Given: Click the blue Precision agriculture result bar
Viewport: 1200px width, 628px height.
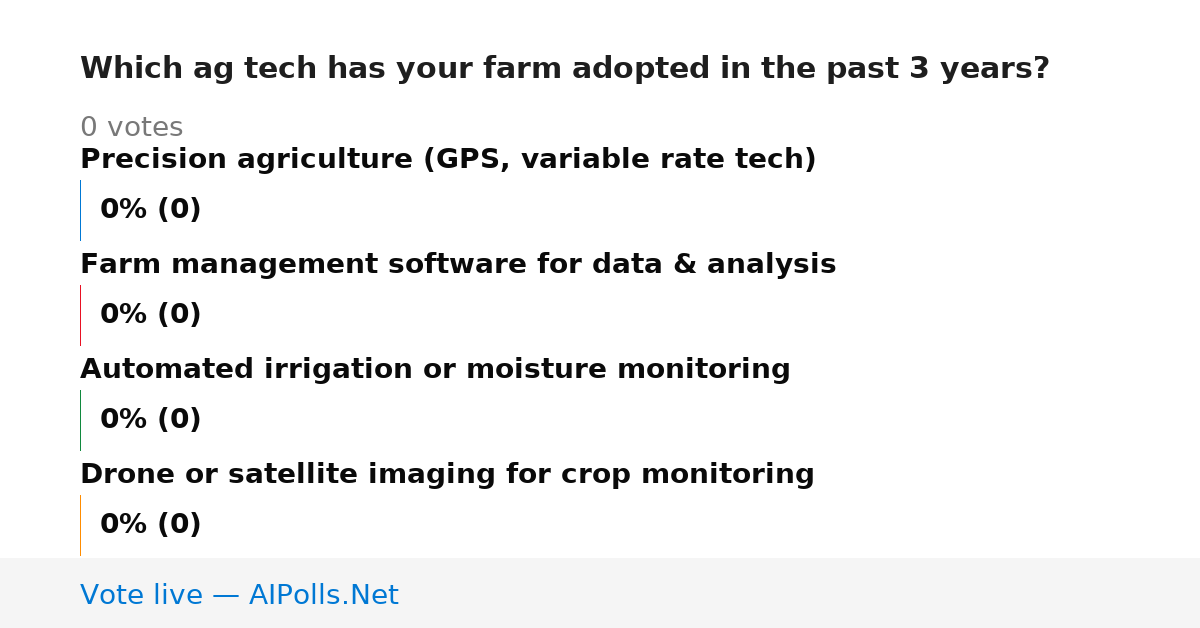Looking at the screenshot, I should (x=80, y=210).
